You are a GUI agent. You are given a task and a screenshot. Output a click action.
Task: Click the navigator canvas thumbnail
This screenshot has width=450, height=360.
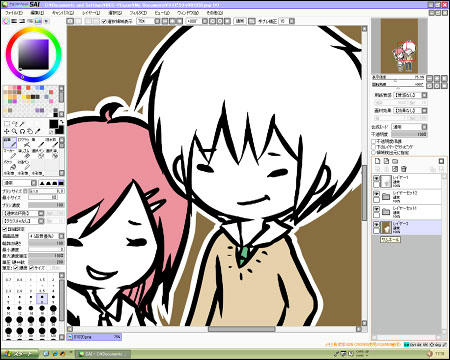[x=399, y=46]
